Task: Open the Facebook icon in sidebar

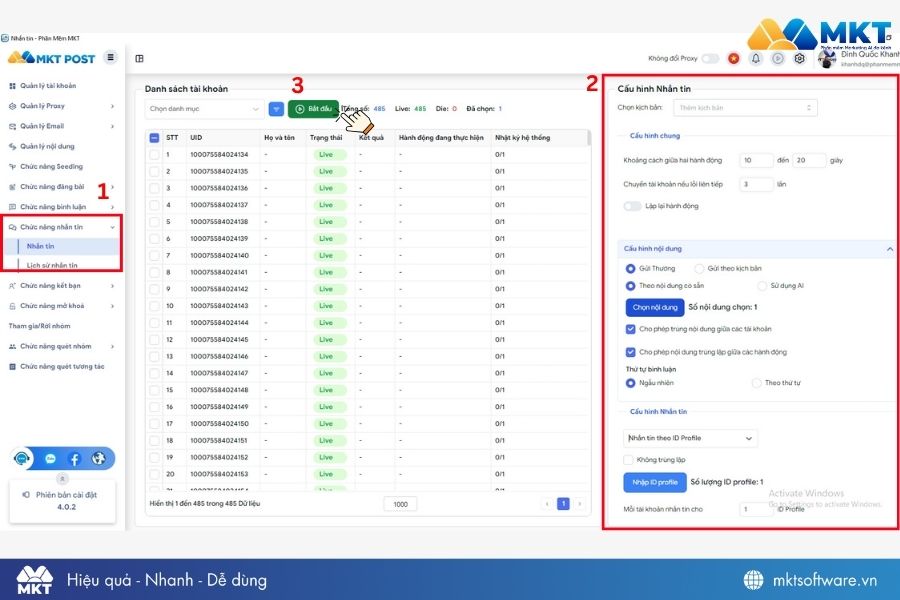Action: point(74,459)
